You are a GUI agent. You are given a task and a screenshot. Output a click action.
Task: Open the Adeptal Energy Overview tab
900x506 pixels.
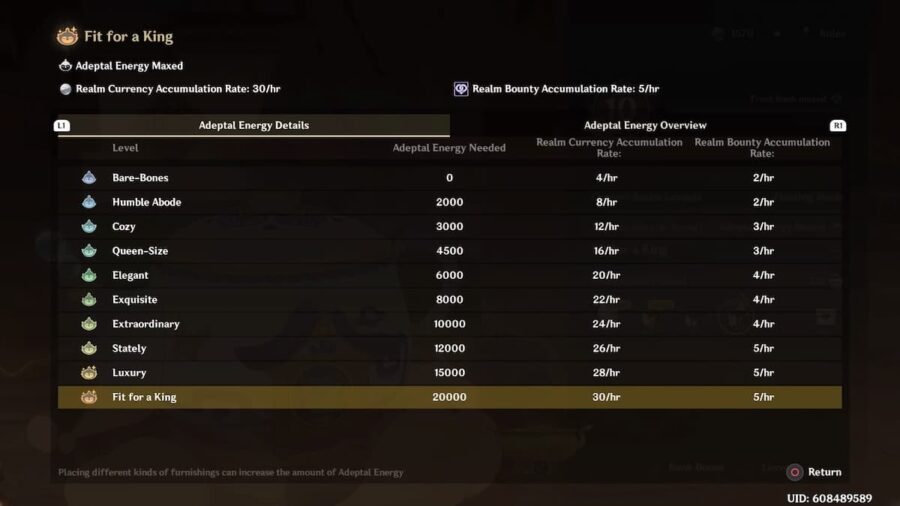[x=645, y=126]
